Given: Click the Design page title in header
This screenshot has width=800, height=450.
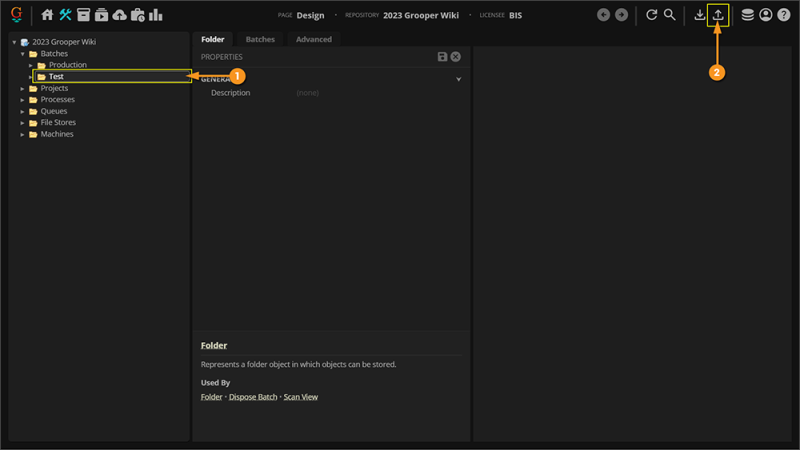Looking at the screenshot, I should click(x=310, y=15).
